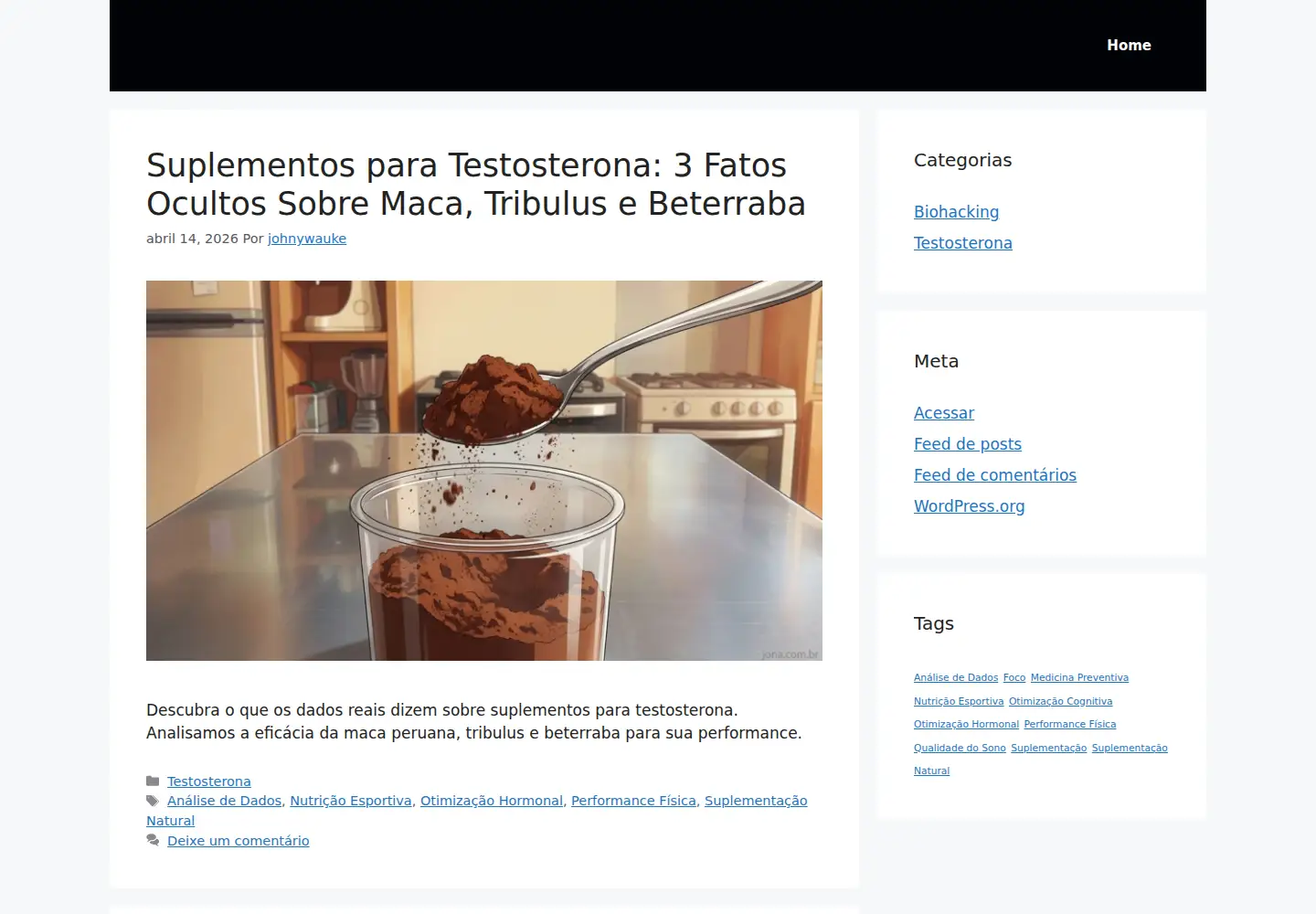Open Testosterona category in the sidebar Categorias
Image resolution: width=1316 pixels, height=914 pixels.
[x=963, y=243]
